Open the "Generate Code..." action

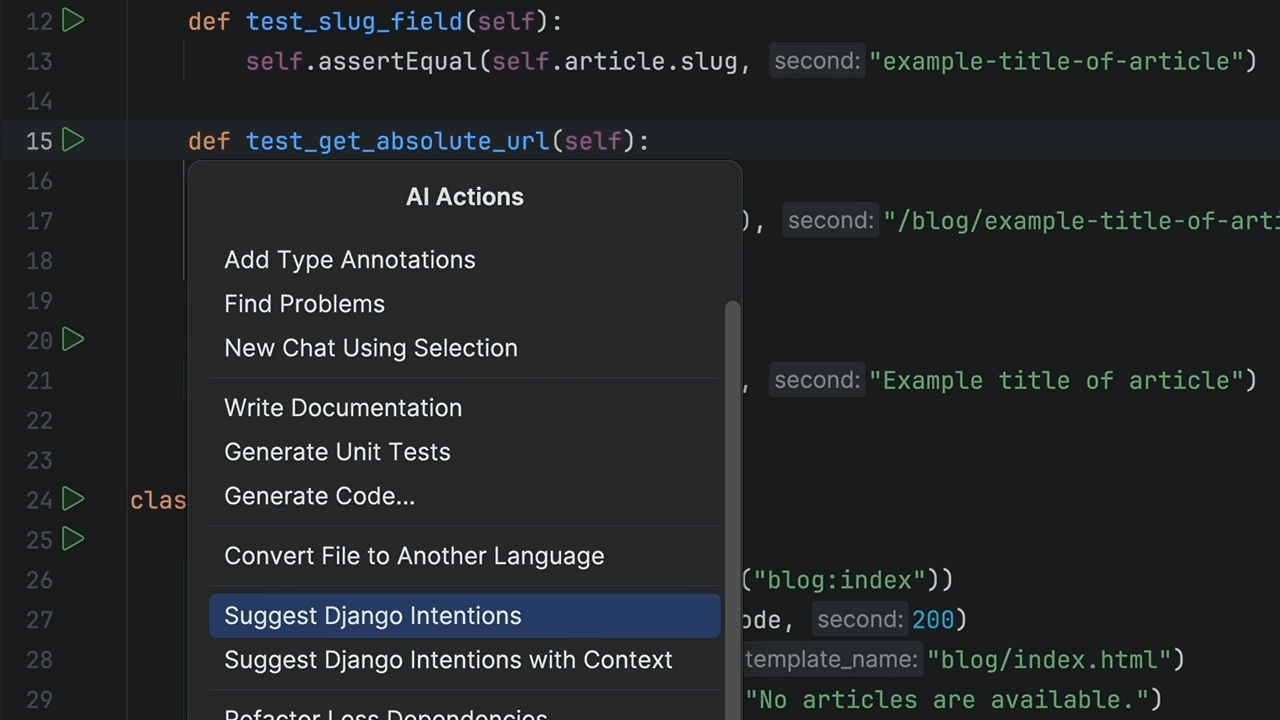click(319, 496)
